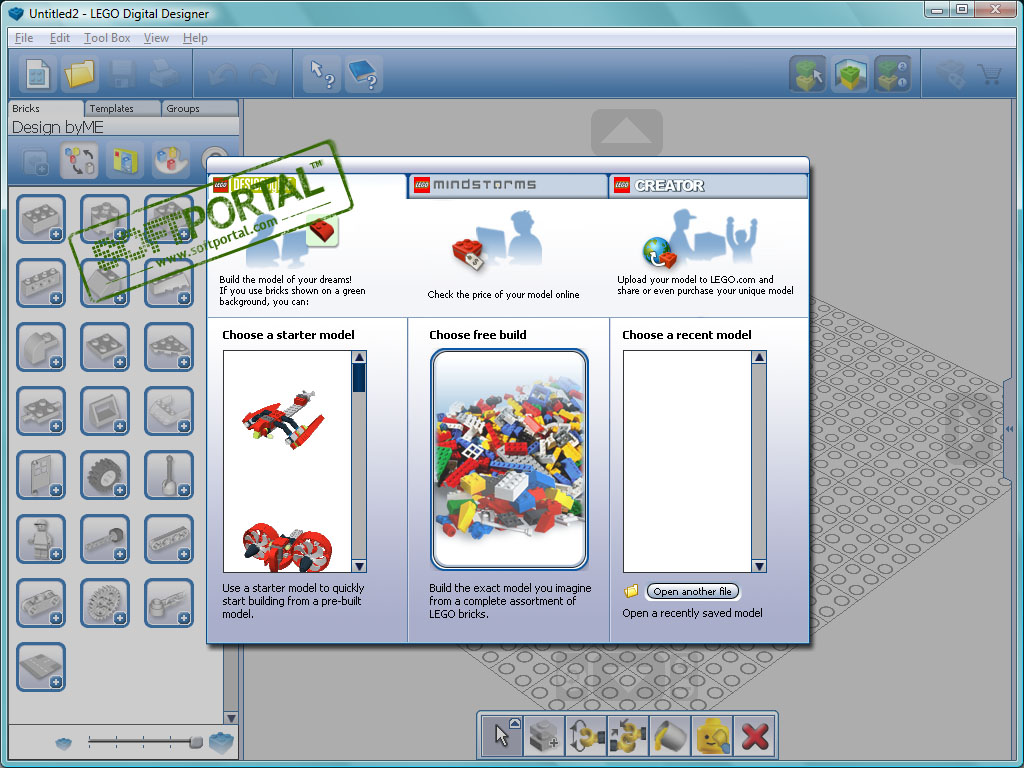Select the Paint bucket tool

tap(669, 735)
